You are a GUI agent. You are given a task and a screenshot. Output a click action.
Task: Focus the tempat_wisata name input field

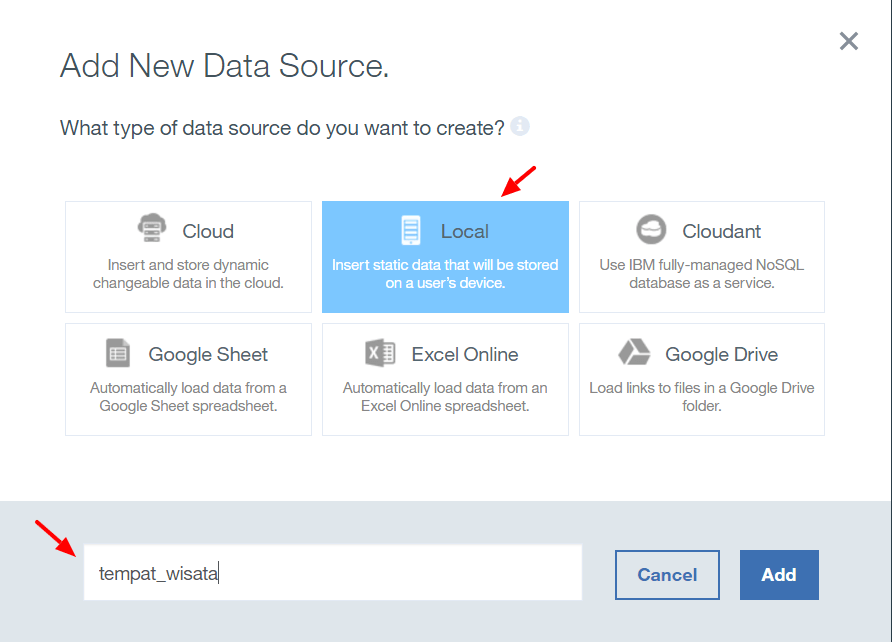[x=332, y=573]
